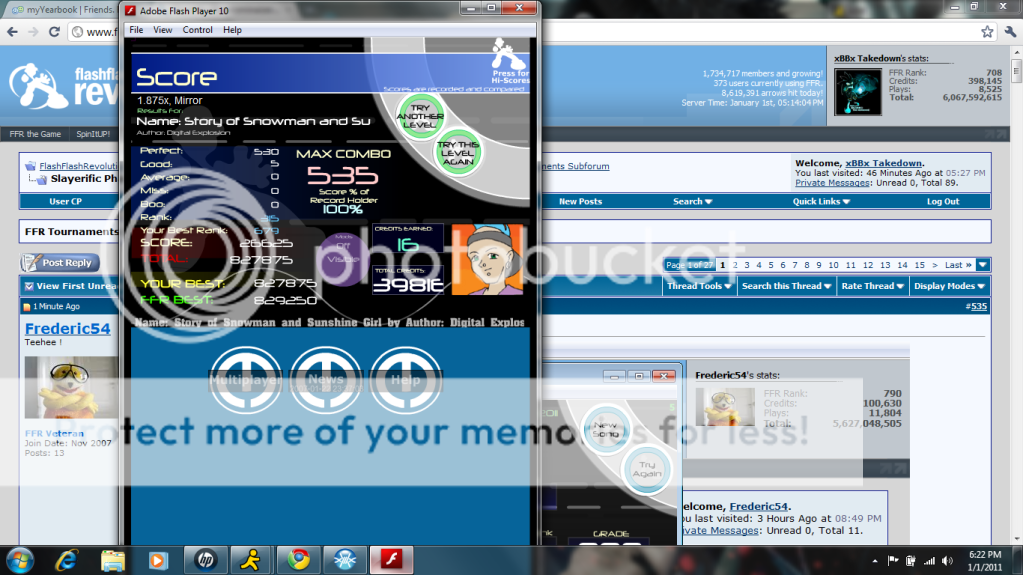Viewport: 1023px width, 575px height.
Task: Open the Control menu in Flash Player
Action: [197, 30]
